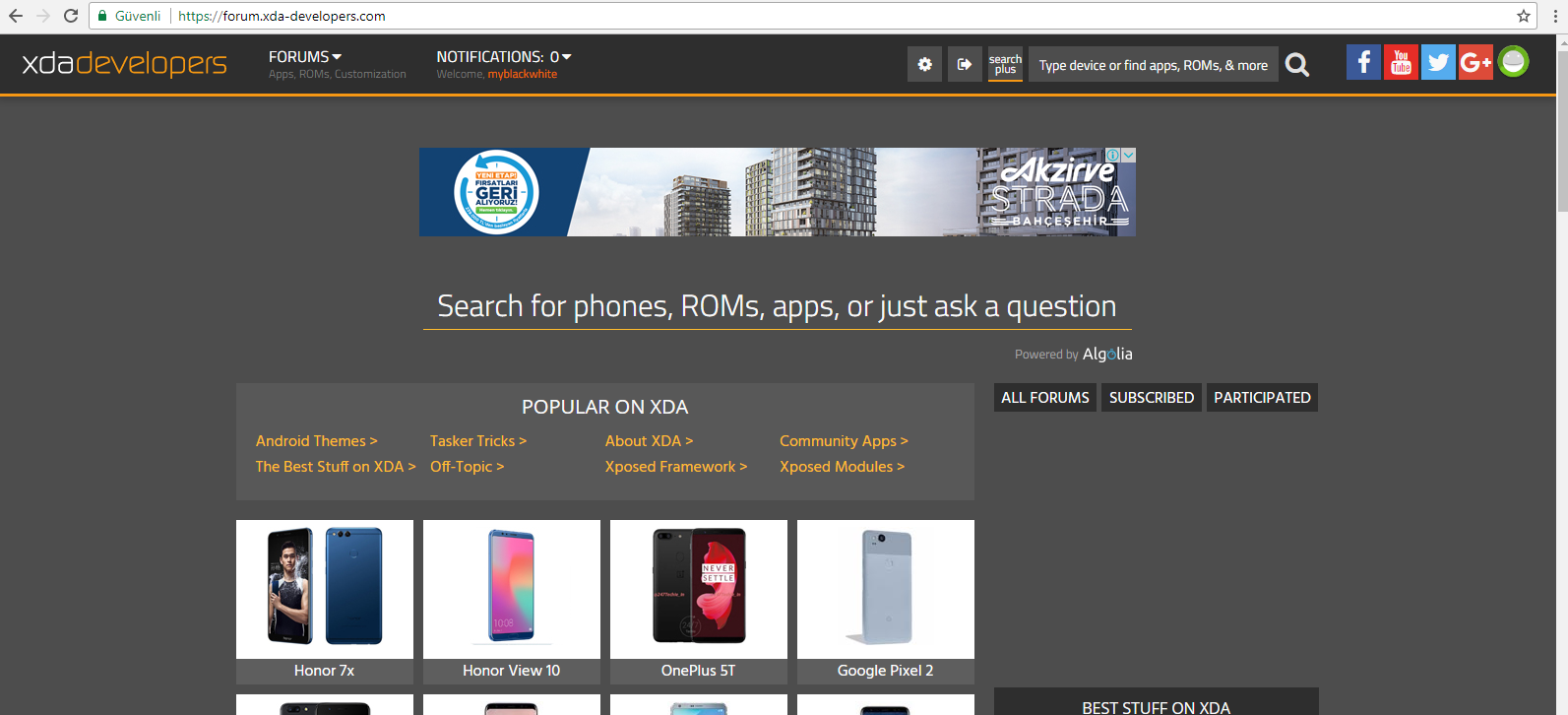Open the About XDA link
The width and height of the screenshot is (1568, 715).
650,441
